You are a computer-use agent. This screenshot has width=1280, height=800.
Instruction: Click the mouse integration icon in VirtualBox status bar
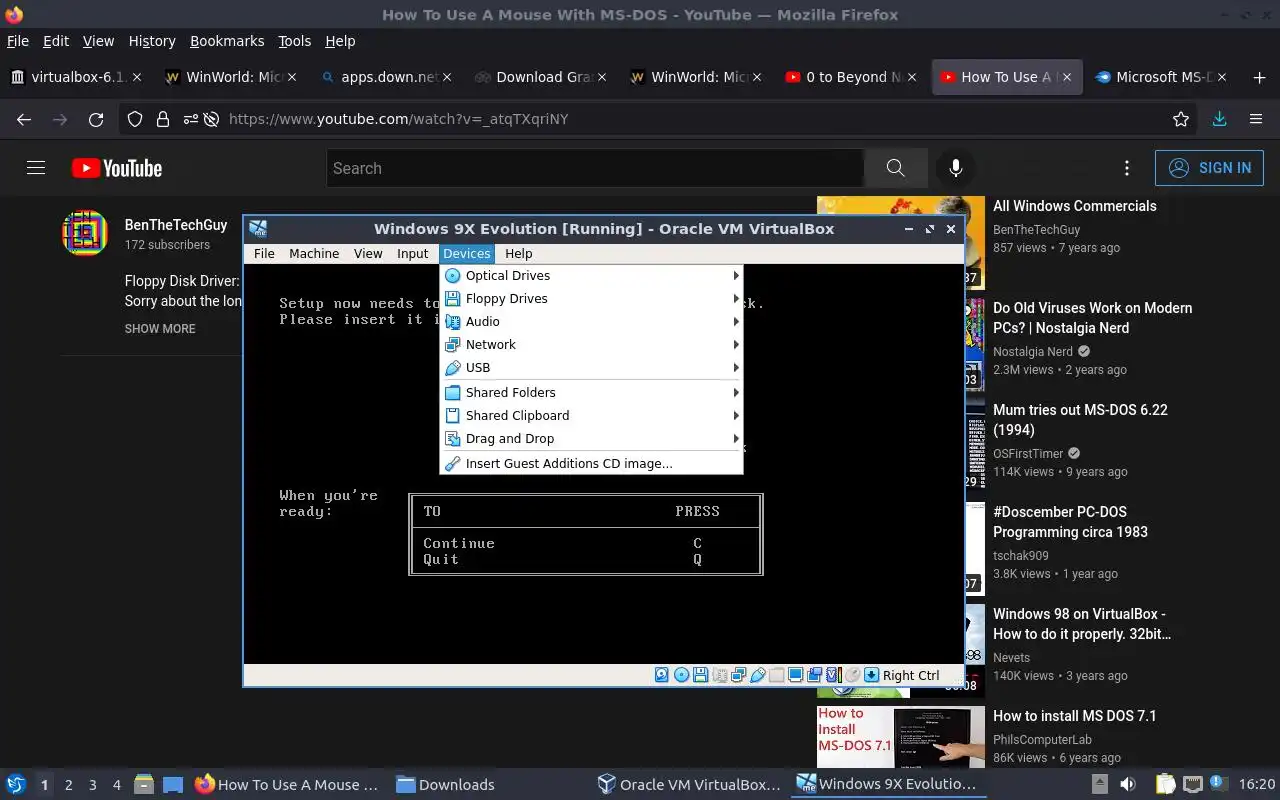852,675
